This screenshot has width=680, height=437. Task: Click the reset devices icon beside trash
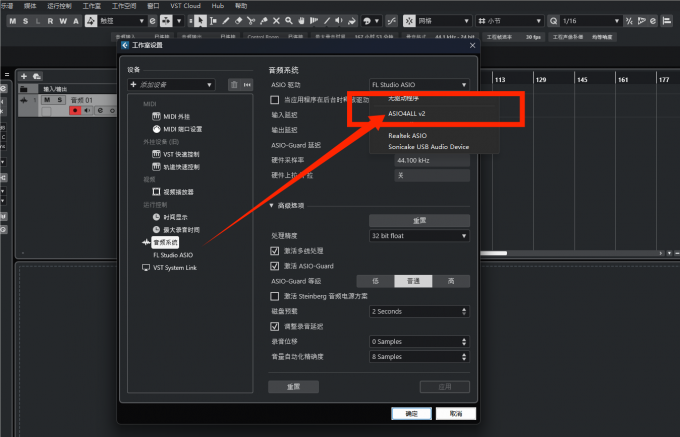(x=247, y=85)
